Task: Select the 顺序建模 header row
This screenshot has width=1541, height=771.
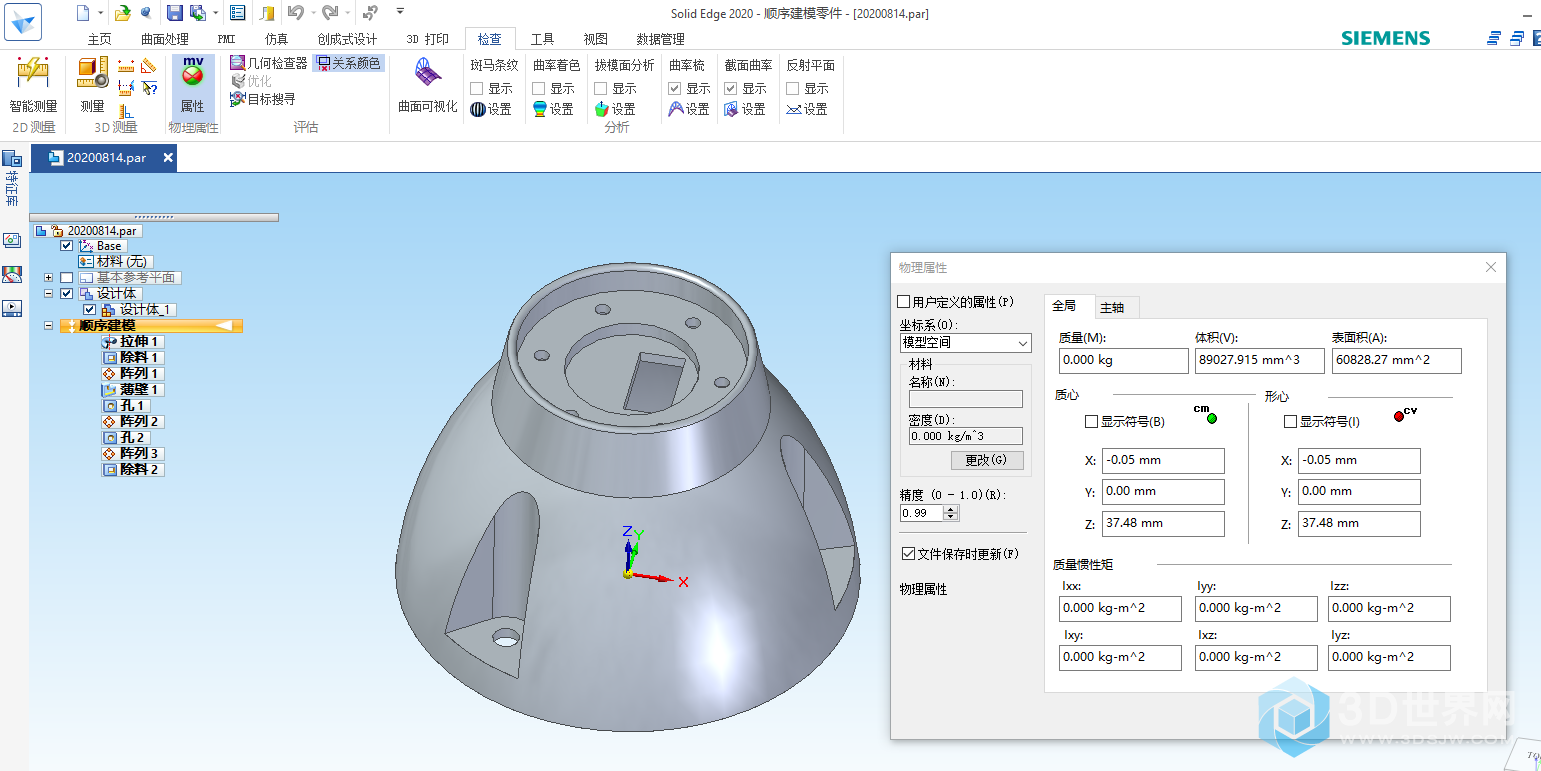Action: [x=151, y=326]
